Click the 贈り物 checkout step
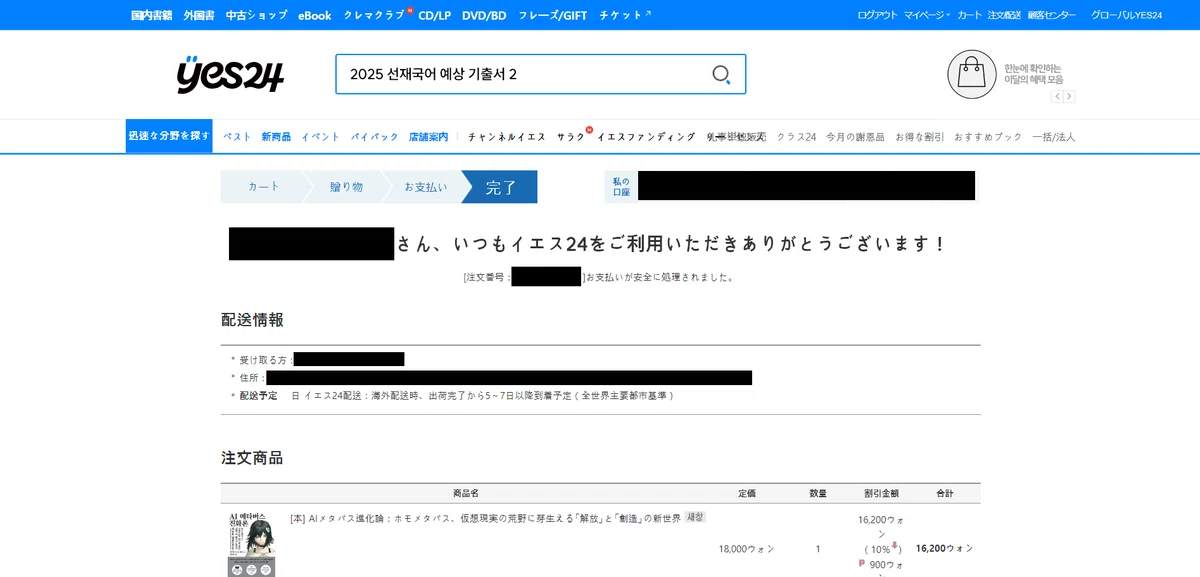This screenshot has width=1200, height=577. 346,187
